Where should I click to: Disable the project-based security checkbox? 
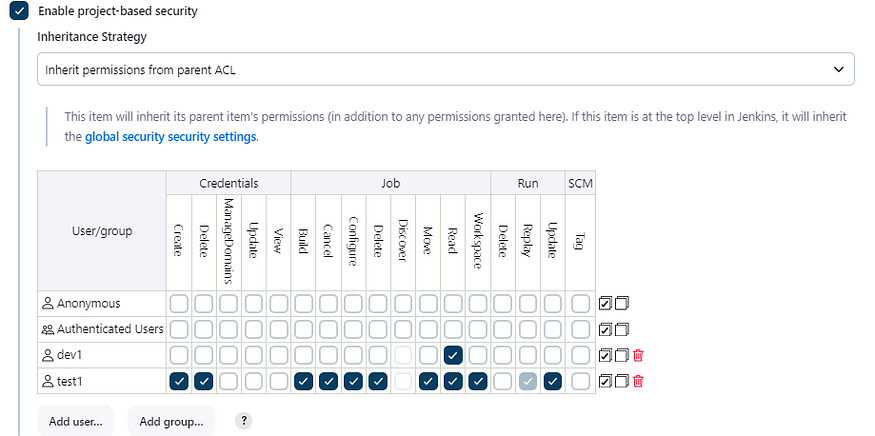[x=20, y=11]
